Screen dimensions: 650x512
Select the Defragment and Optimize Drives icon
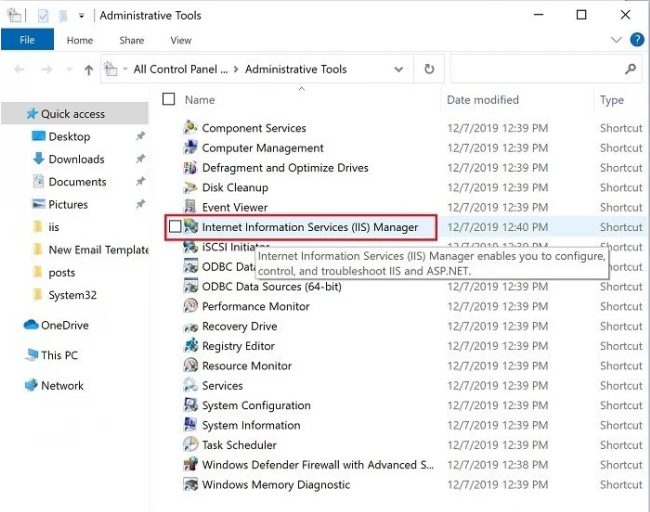190,167
